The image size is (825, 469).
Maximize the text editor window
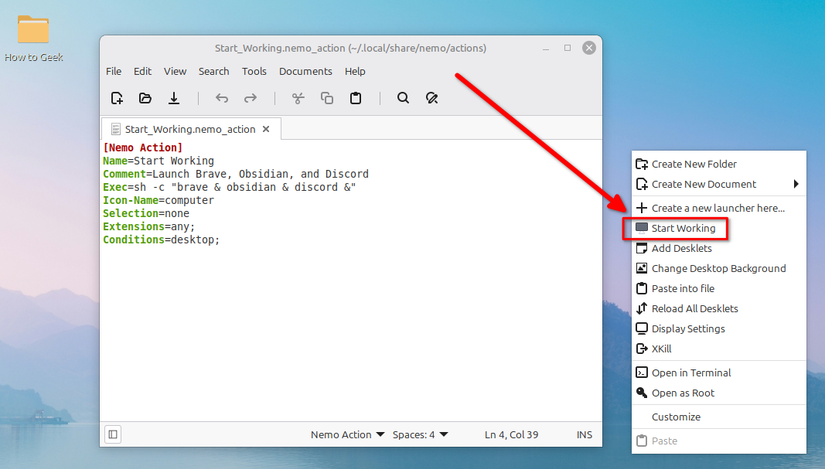[567, 48]
